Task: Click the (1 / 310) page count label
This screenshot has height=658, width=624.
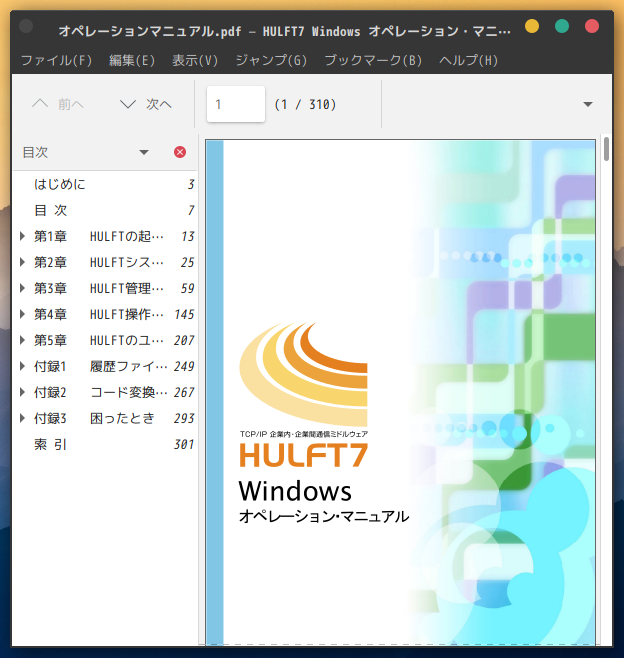Action: pyautogui.click(x=305, y=104)
